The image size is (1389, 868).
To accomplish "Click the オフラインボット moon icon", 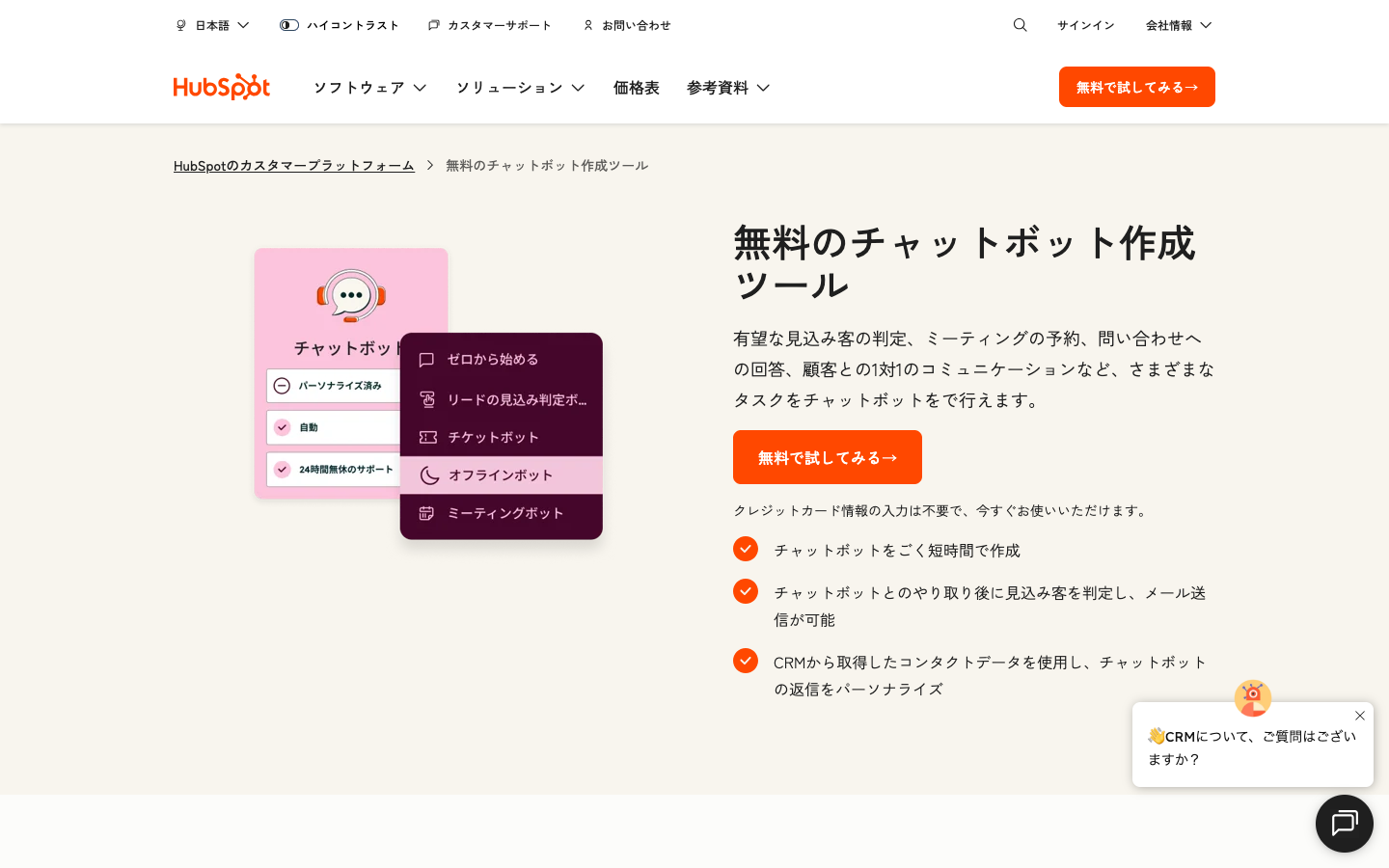I will click(426, 475).
